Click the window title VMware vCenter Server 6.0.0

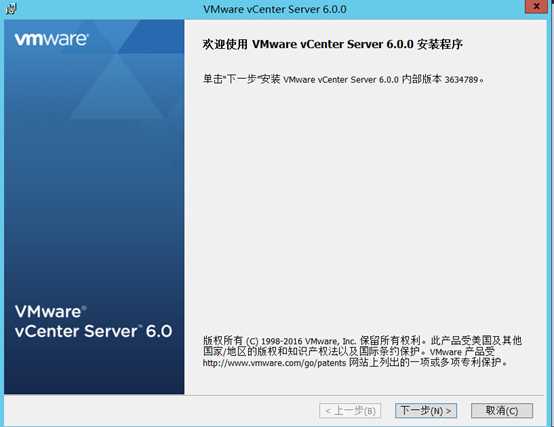[275, 9]
